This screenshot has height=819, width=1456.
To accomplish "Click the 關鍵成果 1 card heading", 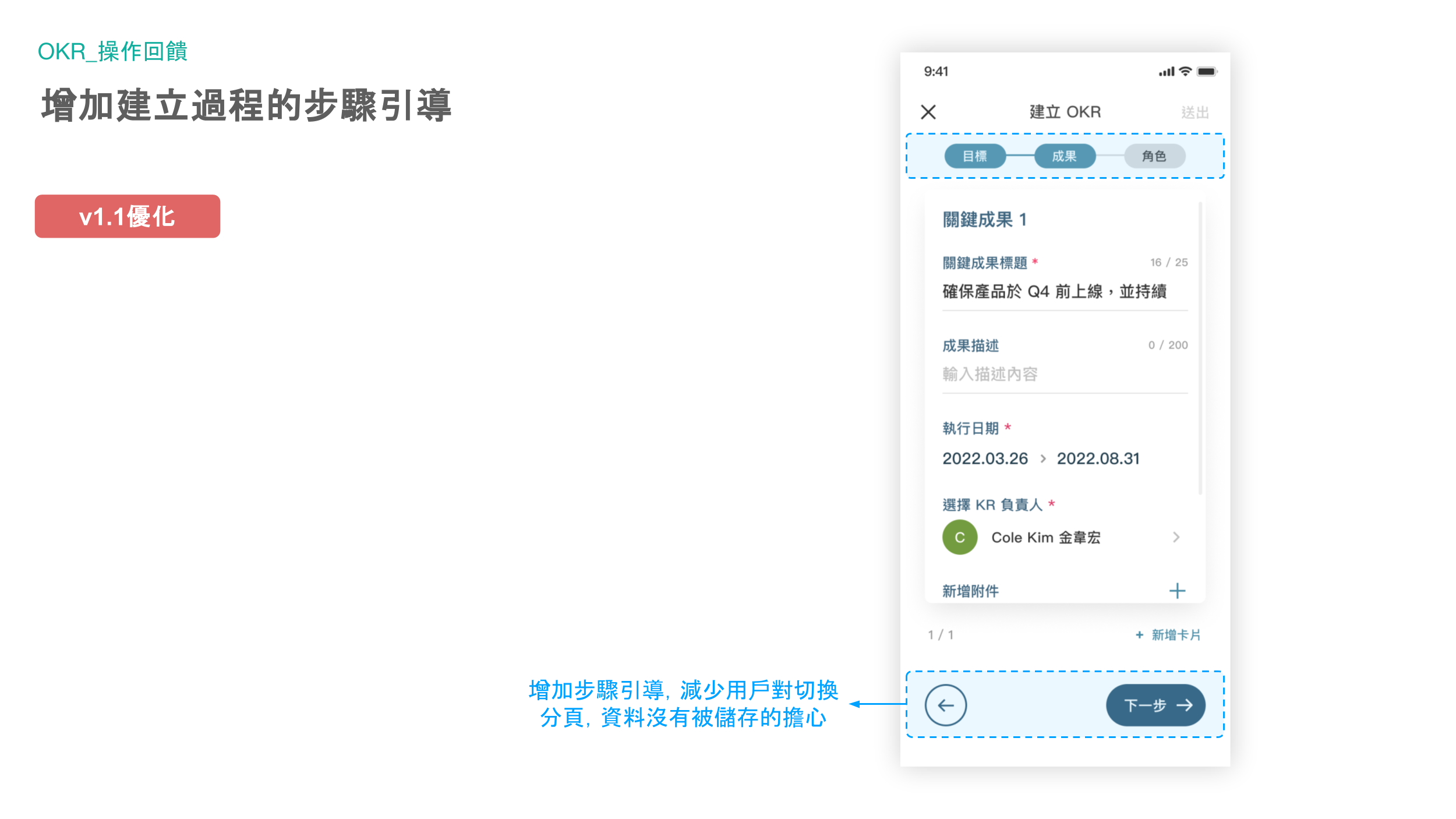I will [x=984, y=220].
